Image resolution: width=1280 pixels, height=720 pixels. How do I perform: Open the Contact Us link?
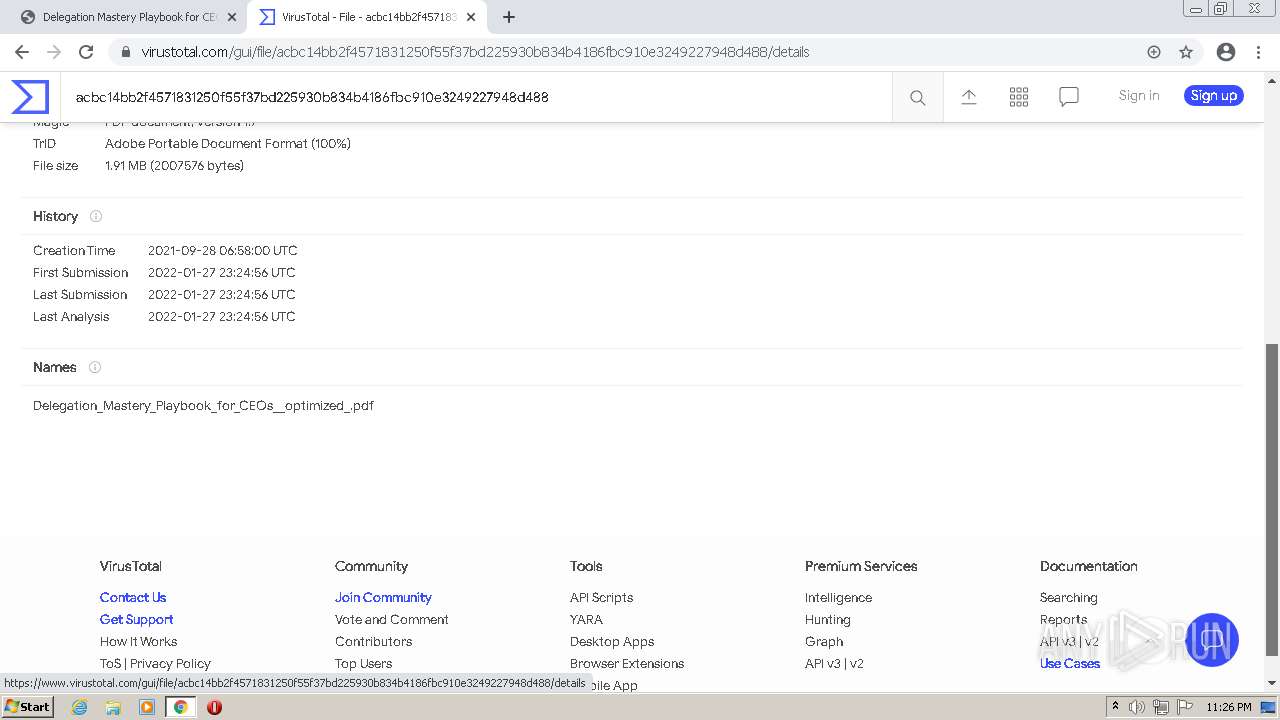pyautogui.click(x=133, y=597)
